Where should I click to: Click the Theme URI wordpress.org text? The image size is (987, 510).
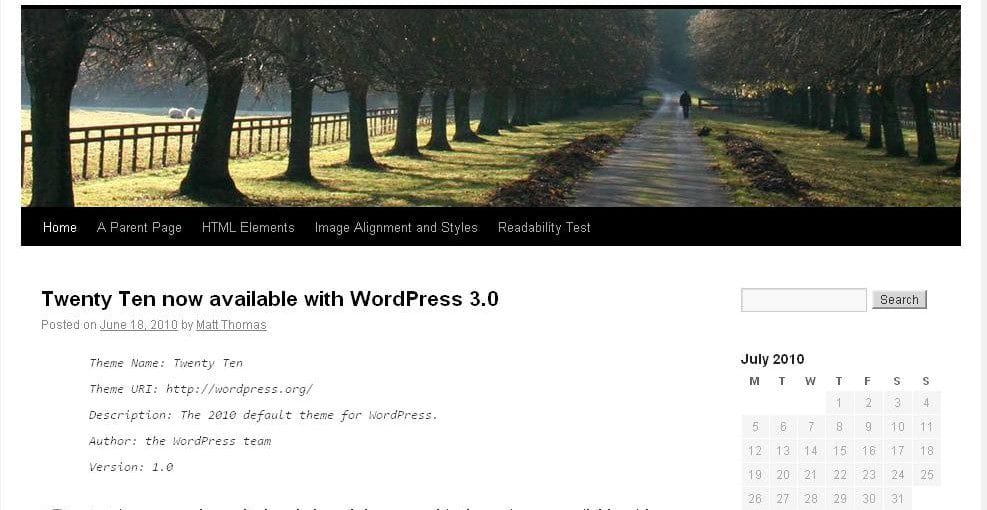(x=239, y=389)
